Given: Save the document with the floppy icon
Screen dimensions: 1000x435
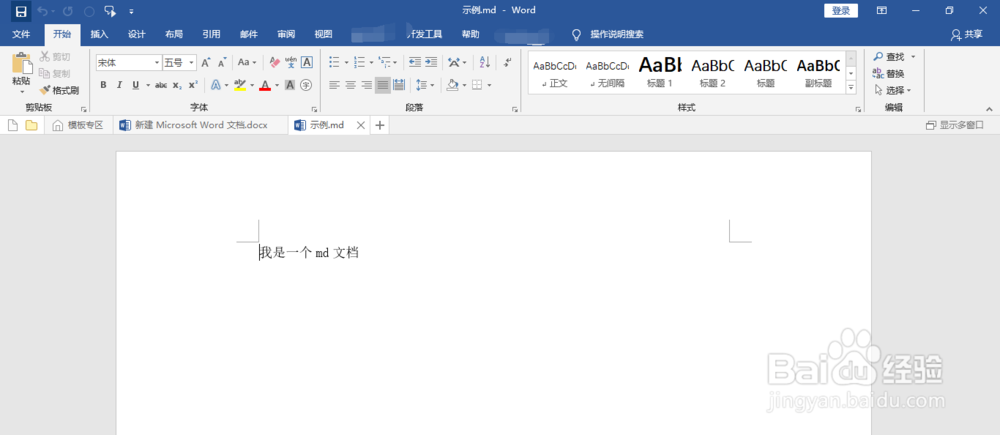Looking at the screenshot, I should 20,11.
